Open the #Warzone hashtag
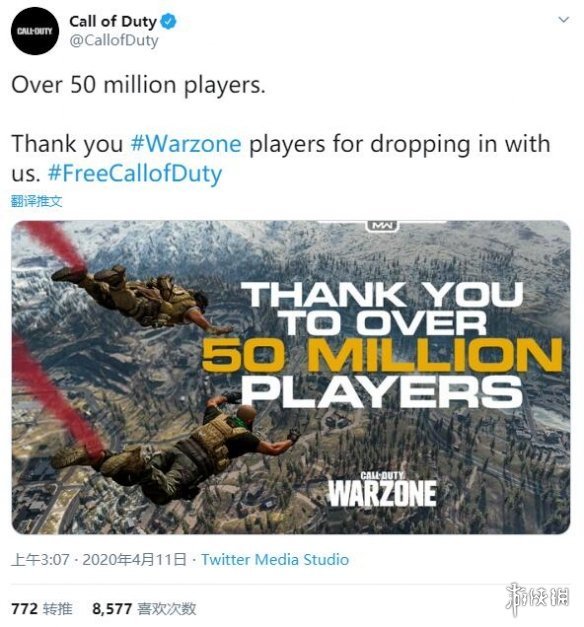This screenshot has height=627, width=584. 186,144
